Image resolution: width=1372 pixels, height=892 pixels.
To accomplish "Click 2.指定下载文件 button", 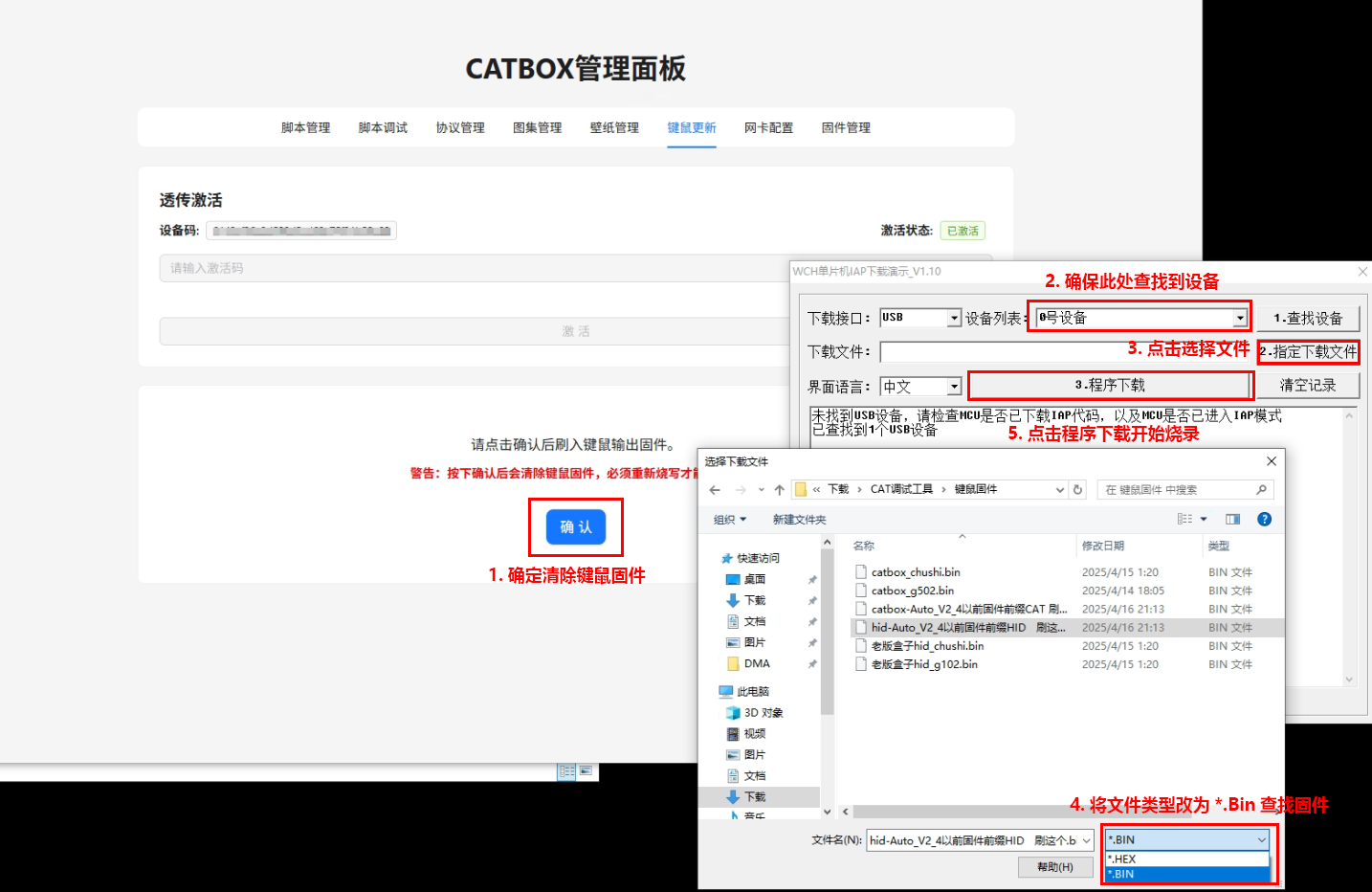I will pos(1308,351).
